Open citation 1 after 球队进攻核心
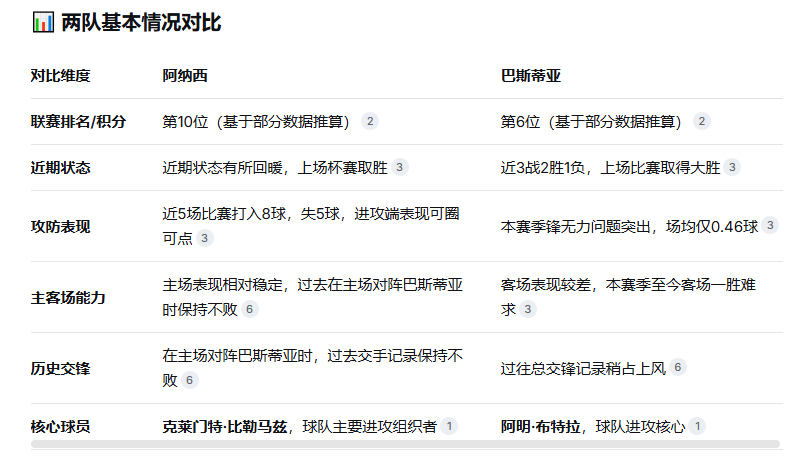Viewport: 800px width, 464px height. click(x=697, y=426)
